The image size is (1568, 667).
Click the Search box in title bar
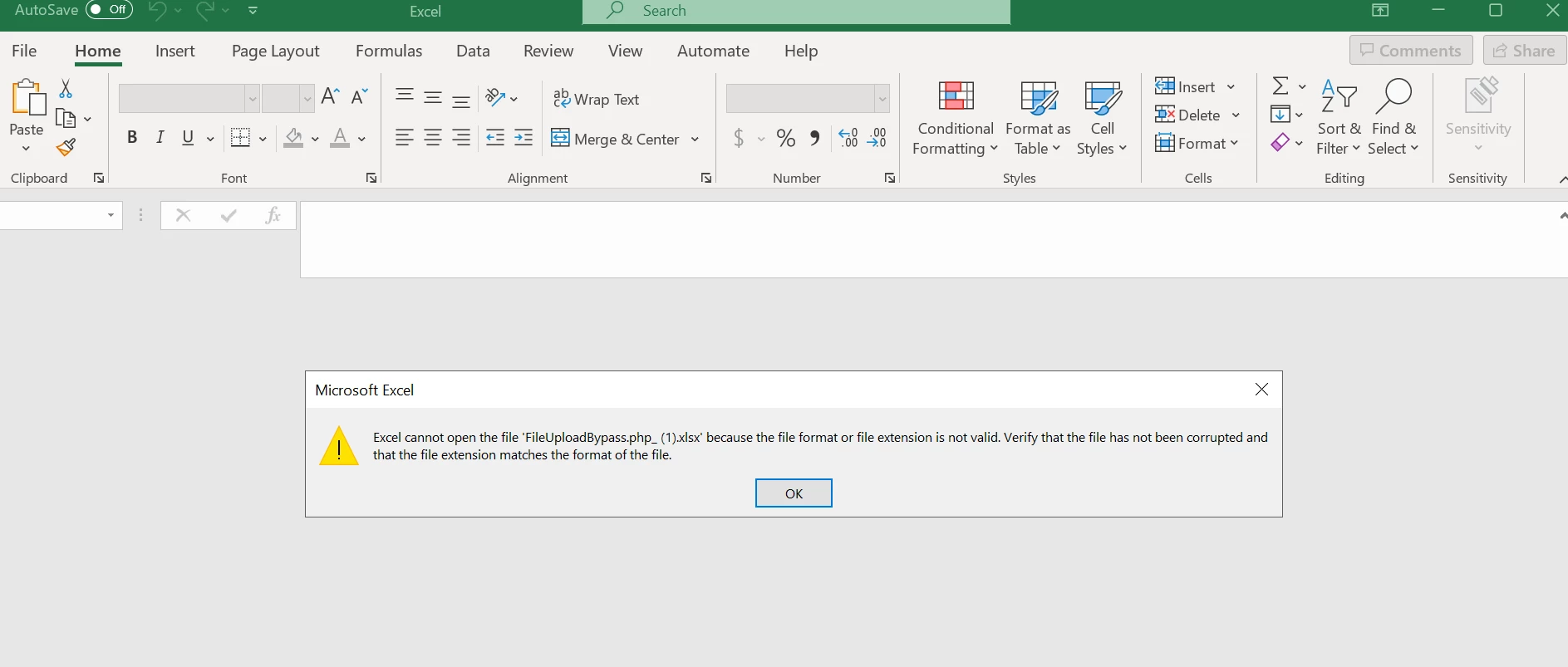click(x=796, y=11)
